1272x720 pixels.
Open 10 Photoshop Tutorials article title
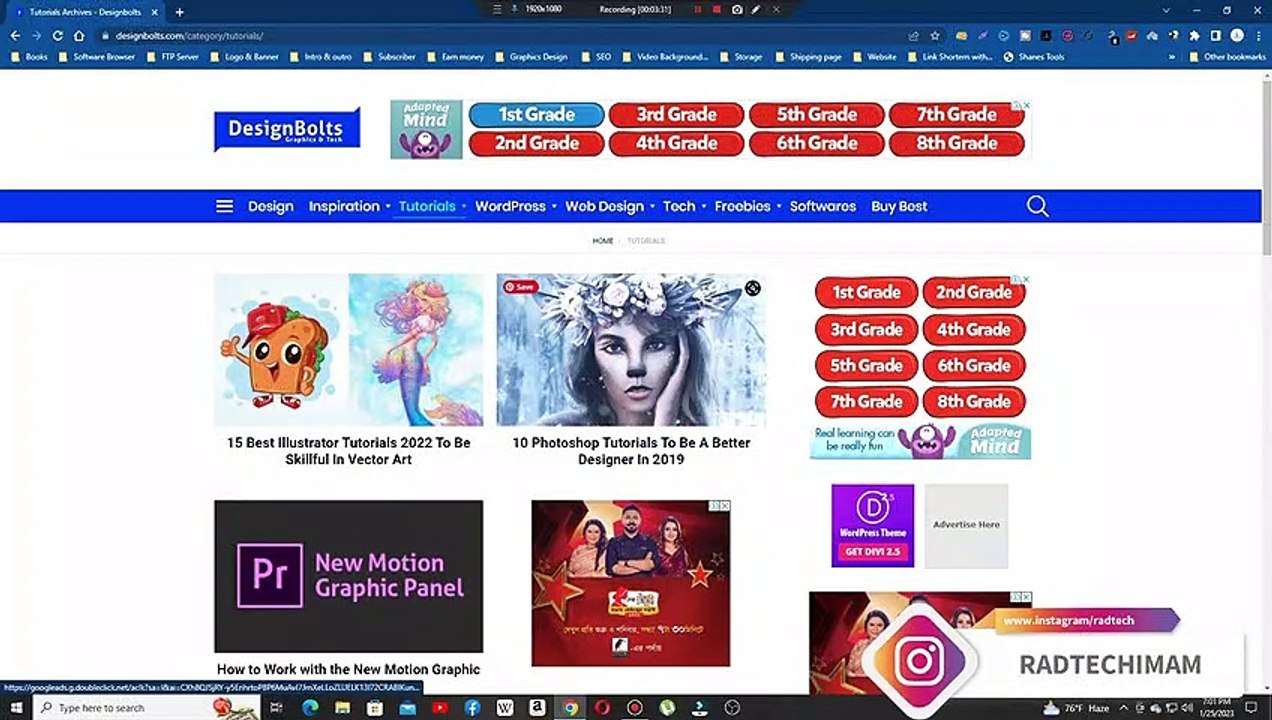(631, 451)
